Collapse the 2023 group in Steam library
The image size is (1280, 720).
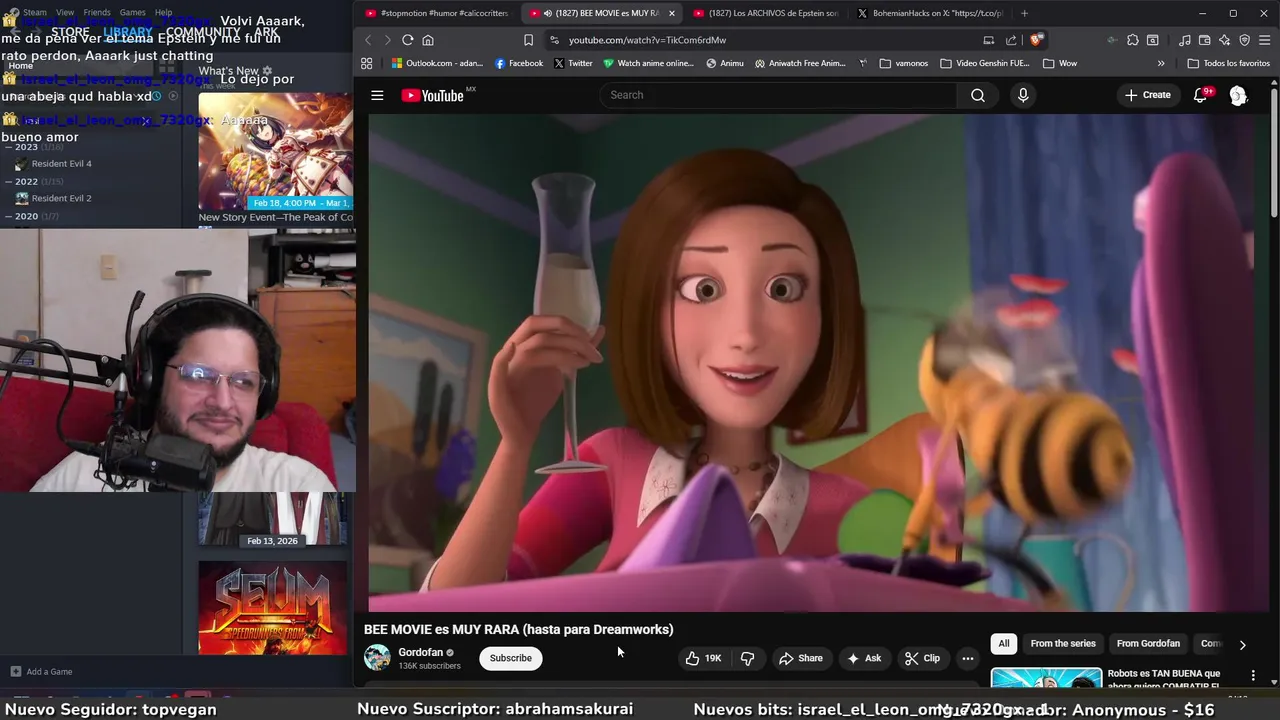pos(9,147)
